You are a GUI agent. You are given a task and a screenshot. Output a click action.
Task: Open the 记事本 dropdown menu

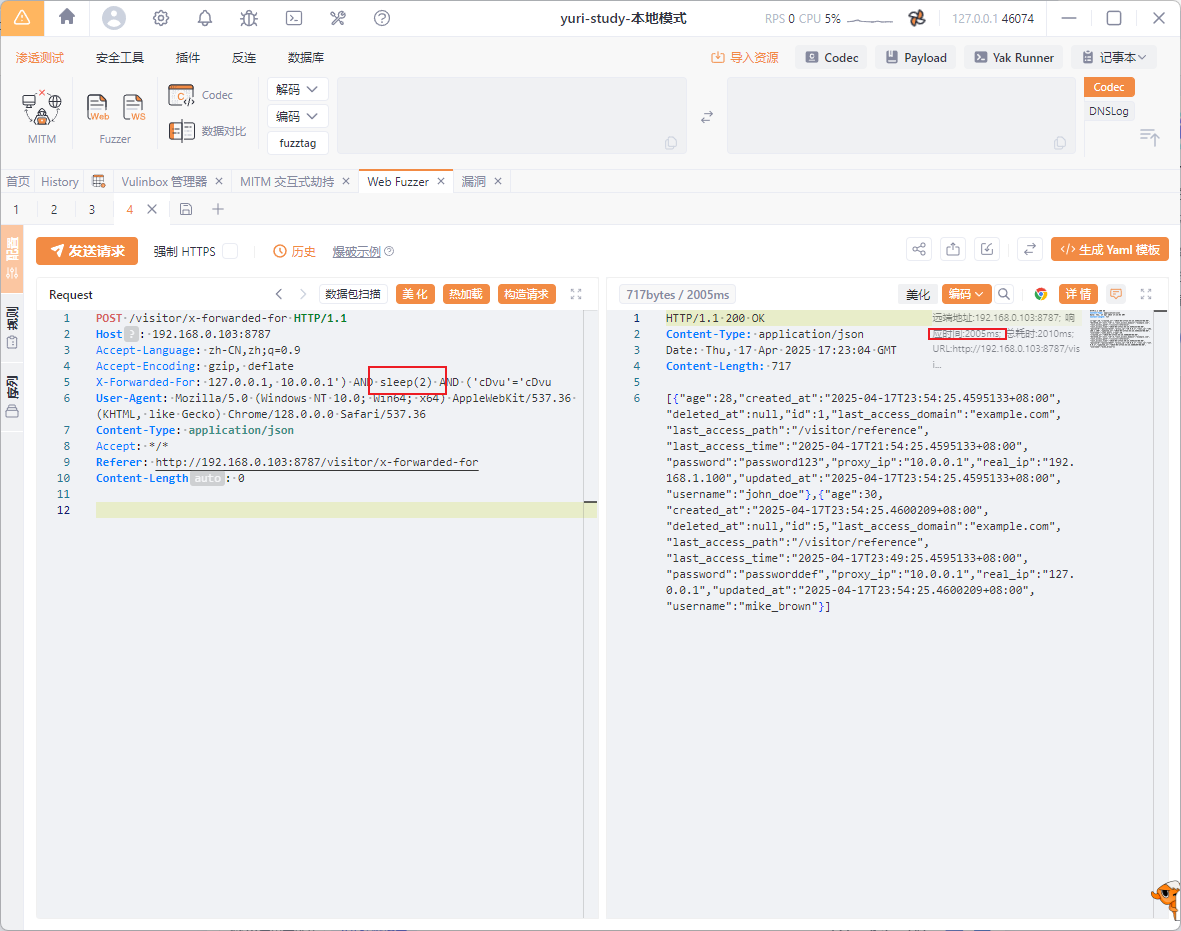1113,57
